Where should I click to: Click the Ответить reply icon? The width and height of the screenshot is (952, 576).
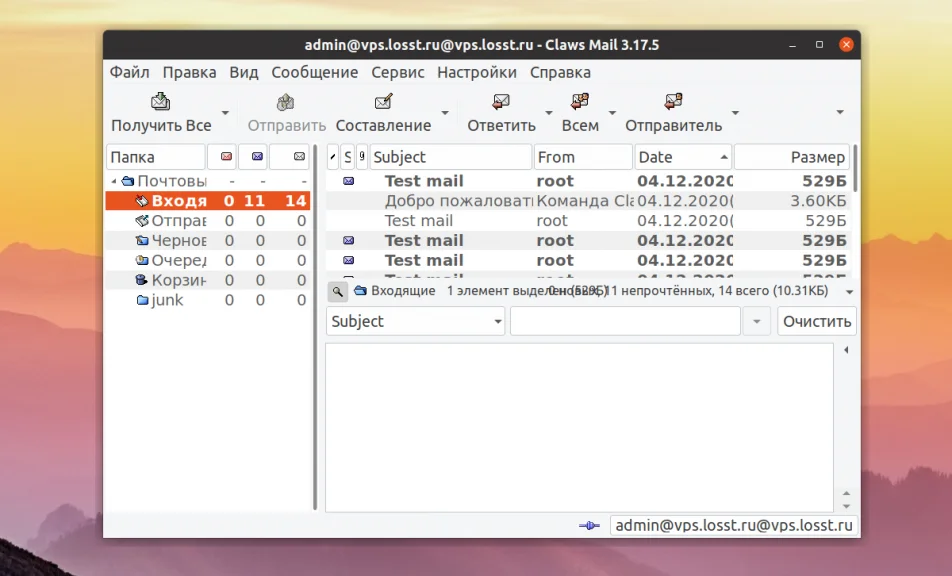pos(501,101)
